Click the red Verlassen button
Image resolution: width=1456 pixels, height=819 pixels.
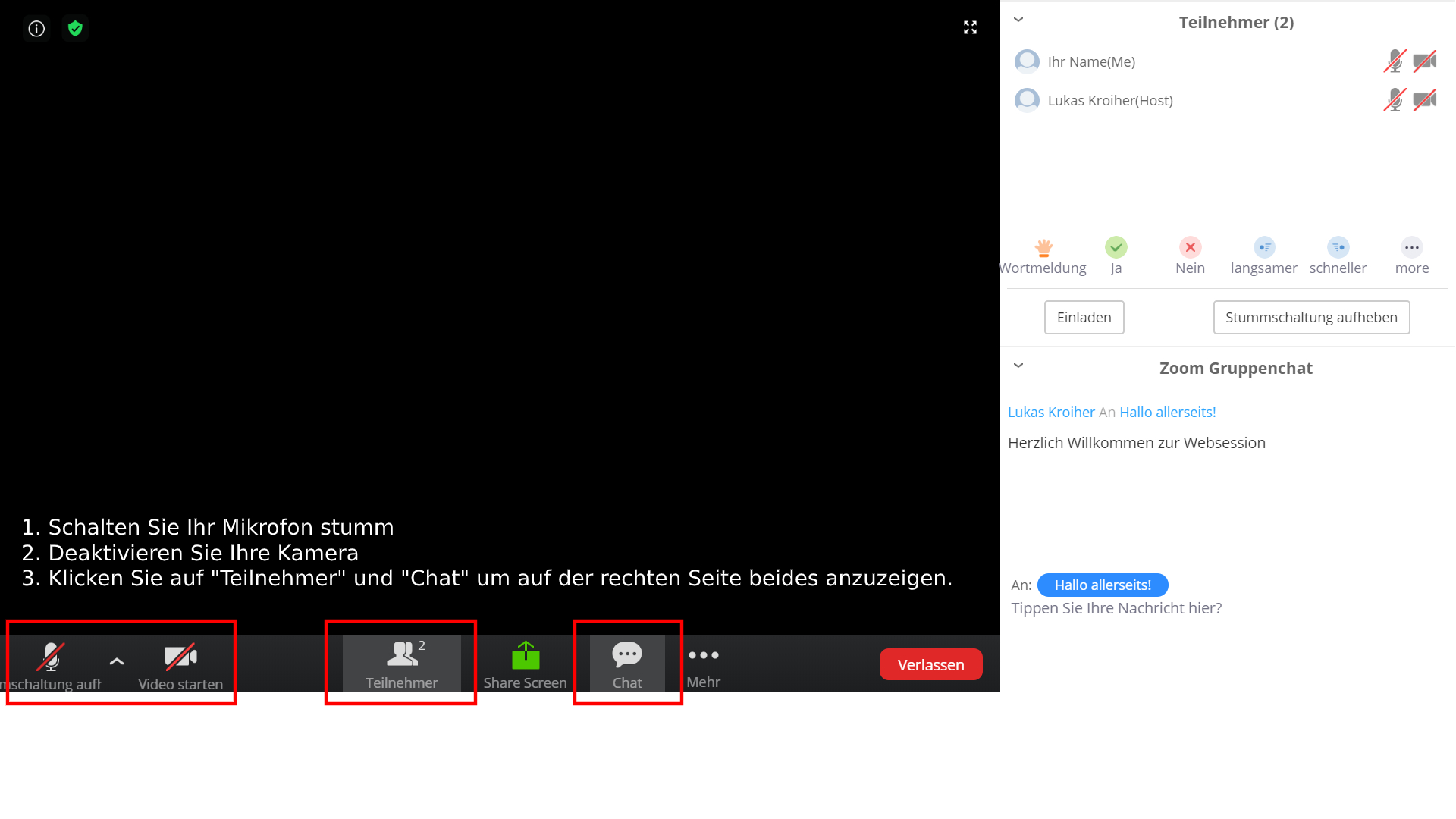(930, 665)
